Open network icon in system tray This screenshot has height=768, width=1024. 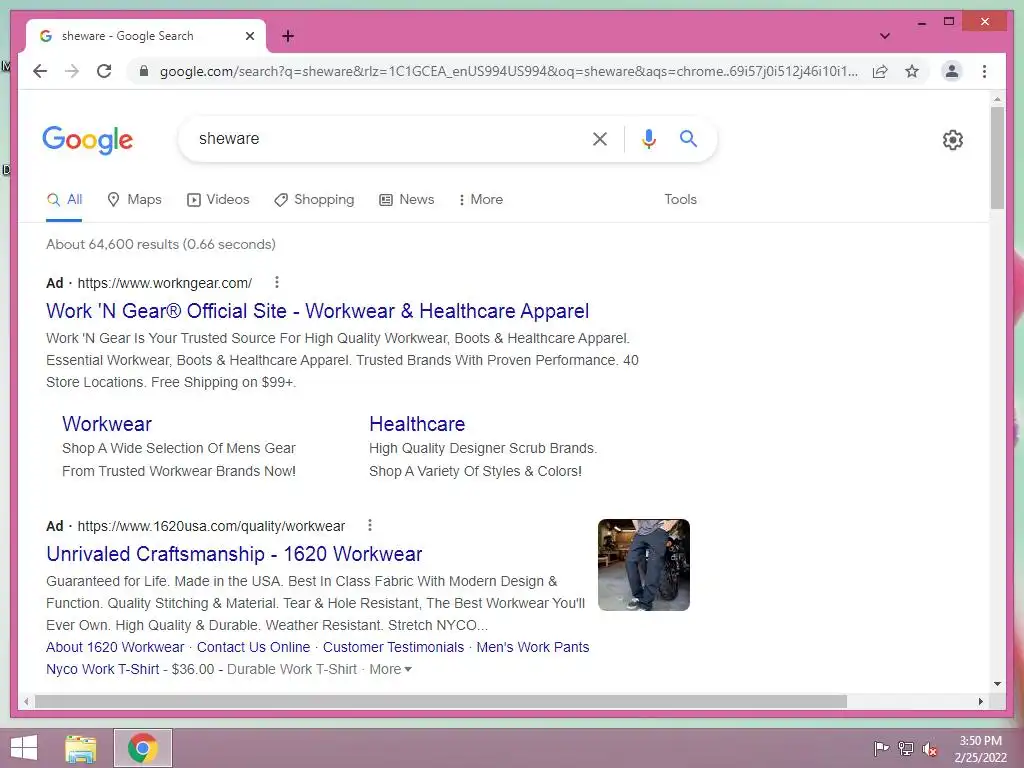pos(906,748)
